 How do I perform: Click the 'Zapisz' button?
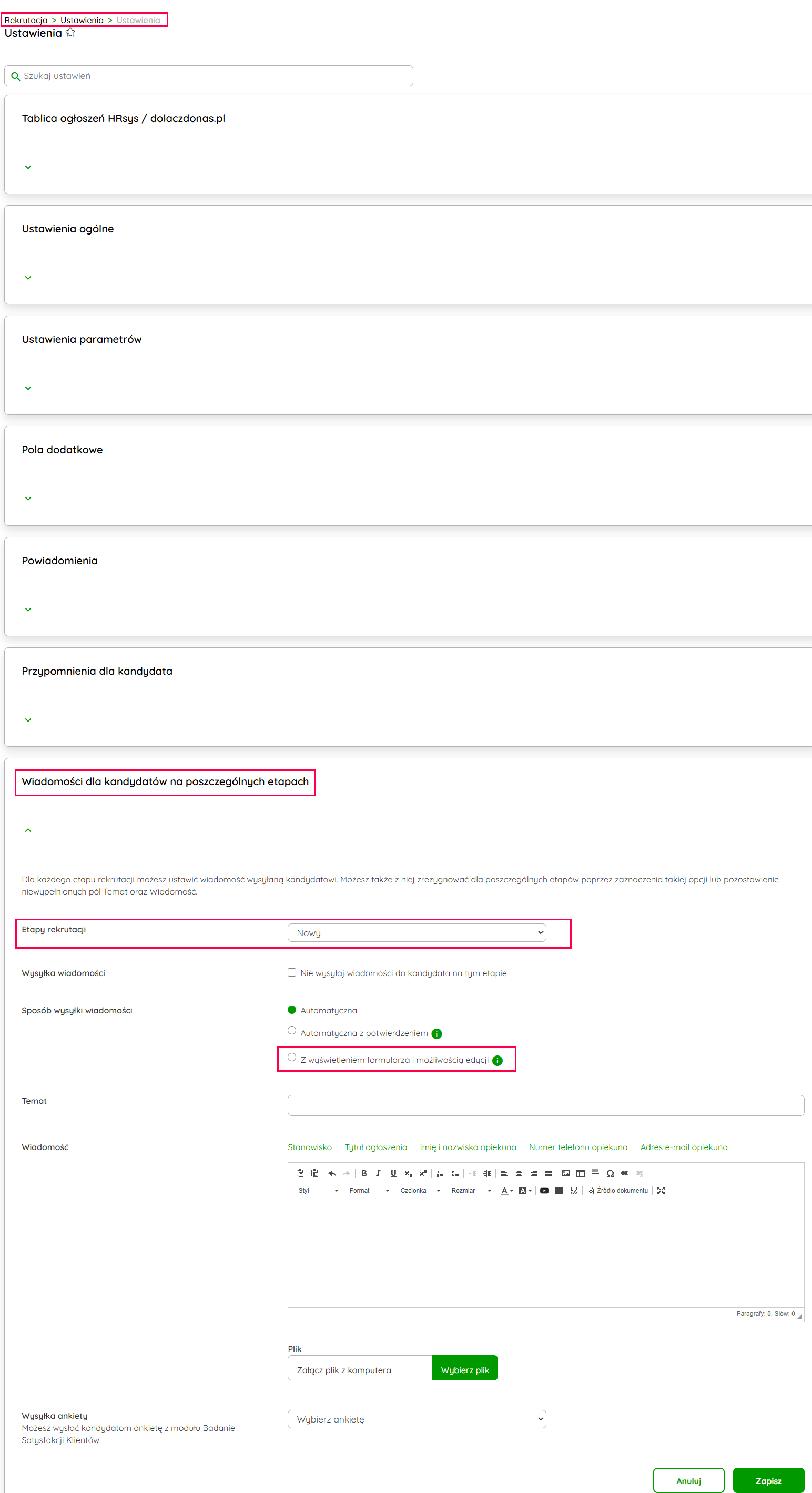pyautogui.click(x=768, y=1480)
